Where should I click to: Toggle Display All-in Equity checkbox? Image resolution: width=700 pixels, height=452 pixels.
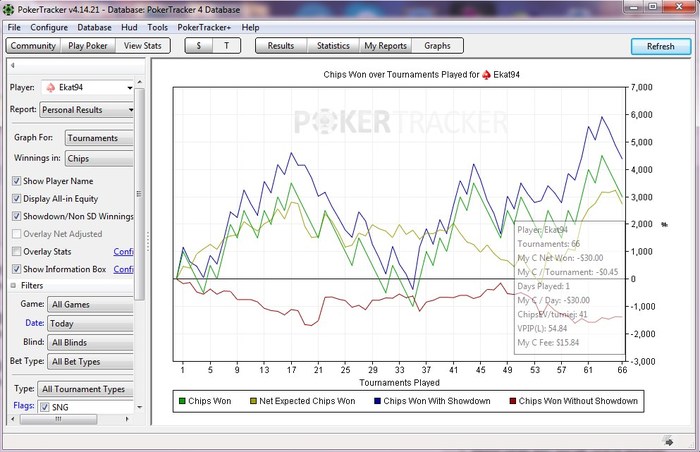coord(17,199)
